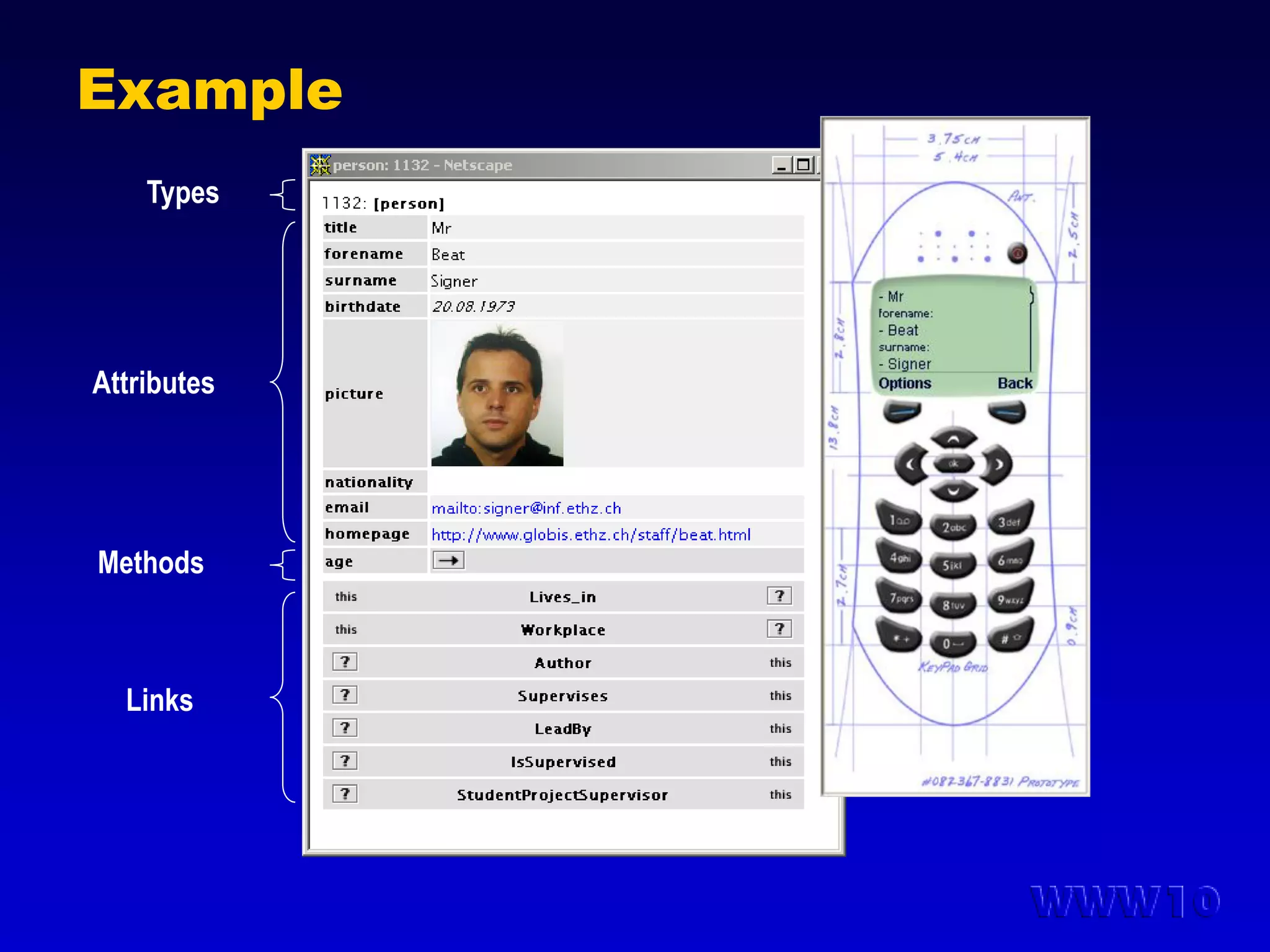Click the Netscape icon in title bar
Image resolution: width=1270 pixels, height=952 pixels.
coord(320,165)
